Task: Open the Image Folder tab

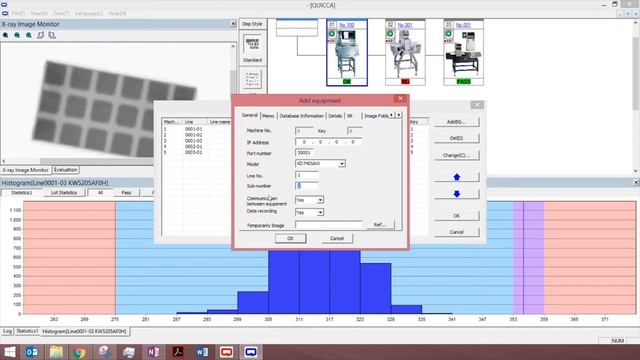Action: tap(376, 116)
